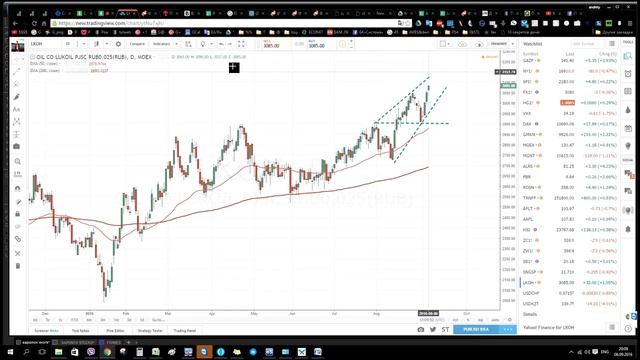Click the camera snapshot icon
This screenshot has width=640, height=360.
(x=421, y=329)
